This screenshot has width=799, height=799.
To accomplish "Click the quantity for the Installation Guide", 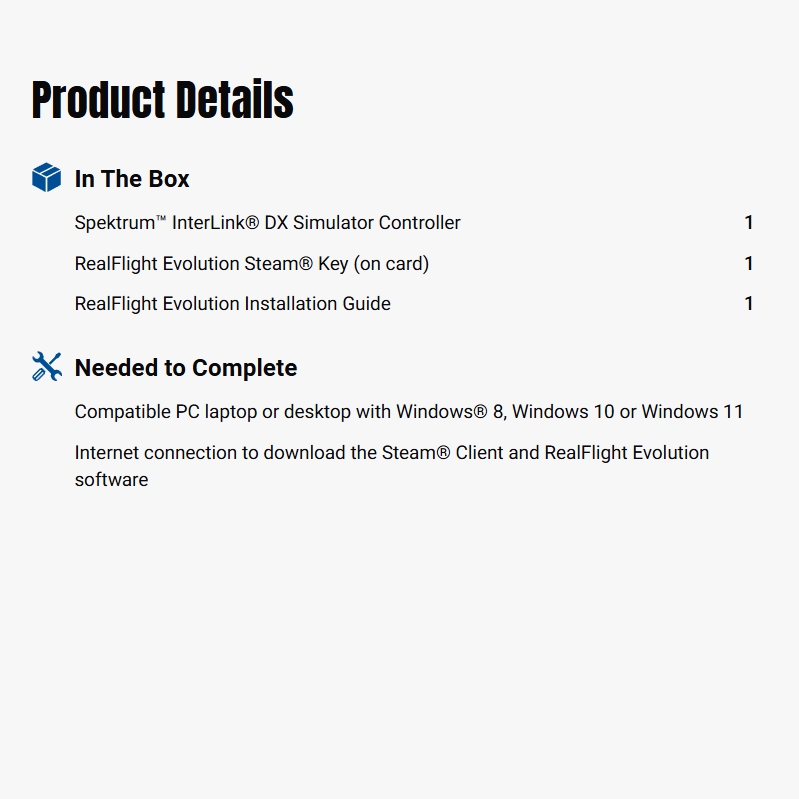I will (748, 304).
